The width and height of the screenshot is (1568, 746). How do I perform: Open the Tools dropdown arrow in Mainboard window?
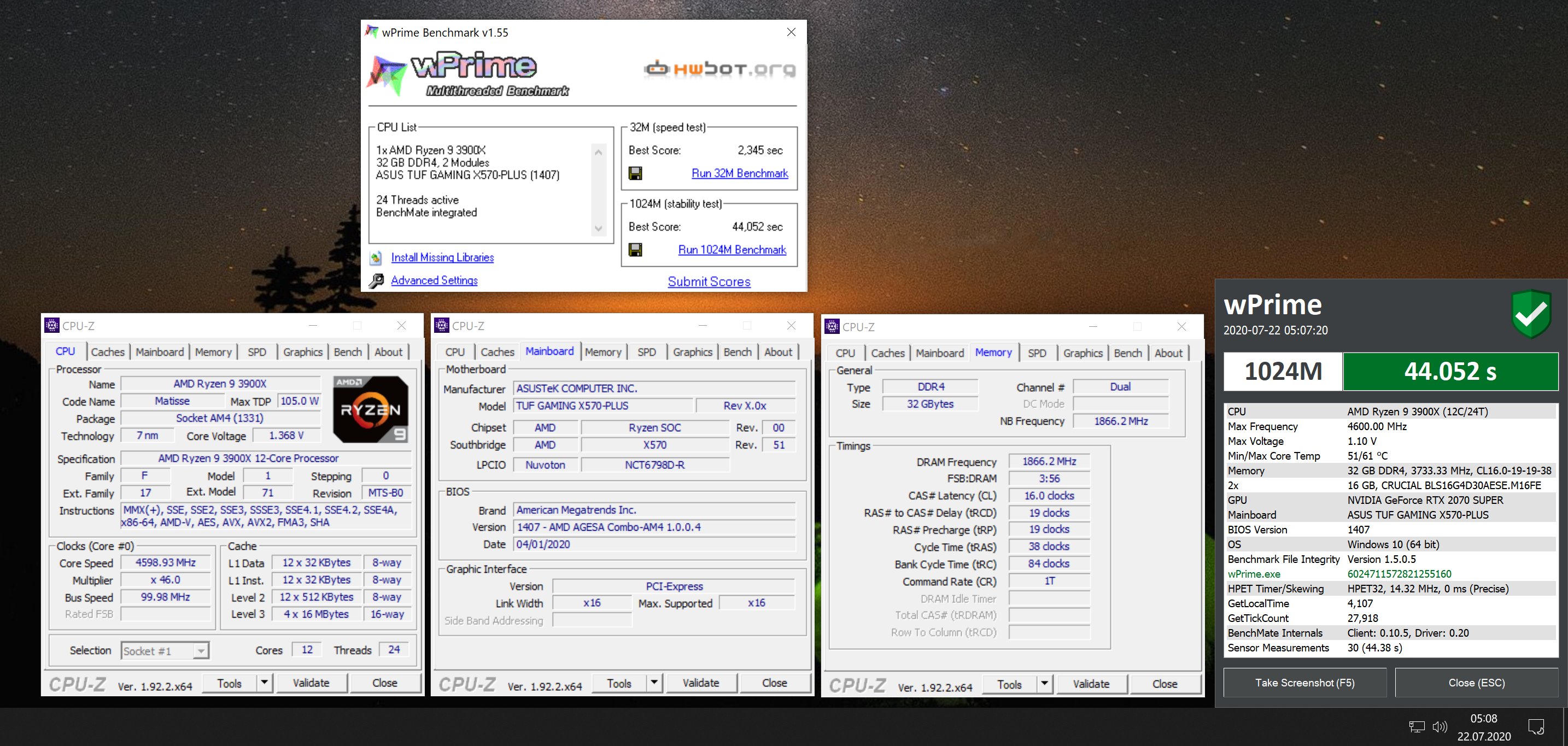coord(654,683)
